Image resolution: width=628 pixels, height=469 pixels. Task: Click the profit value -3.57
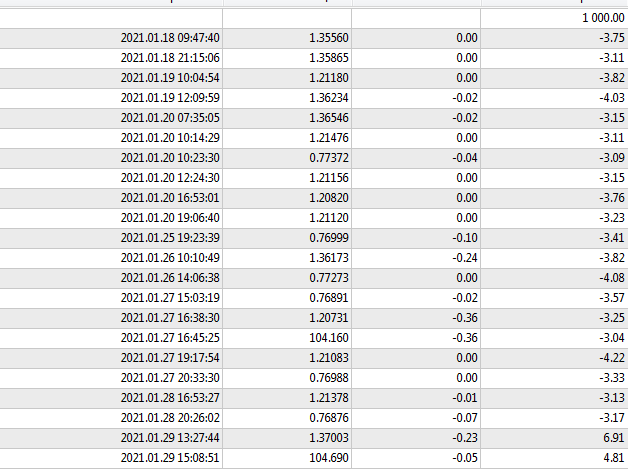[x=612, y=298]
